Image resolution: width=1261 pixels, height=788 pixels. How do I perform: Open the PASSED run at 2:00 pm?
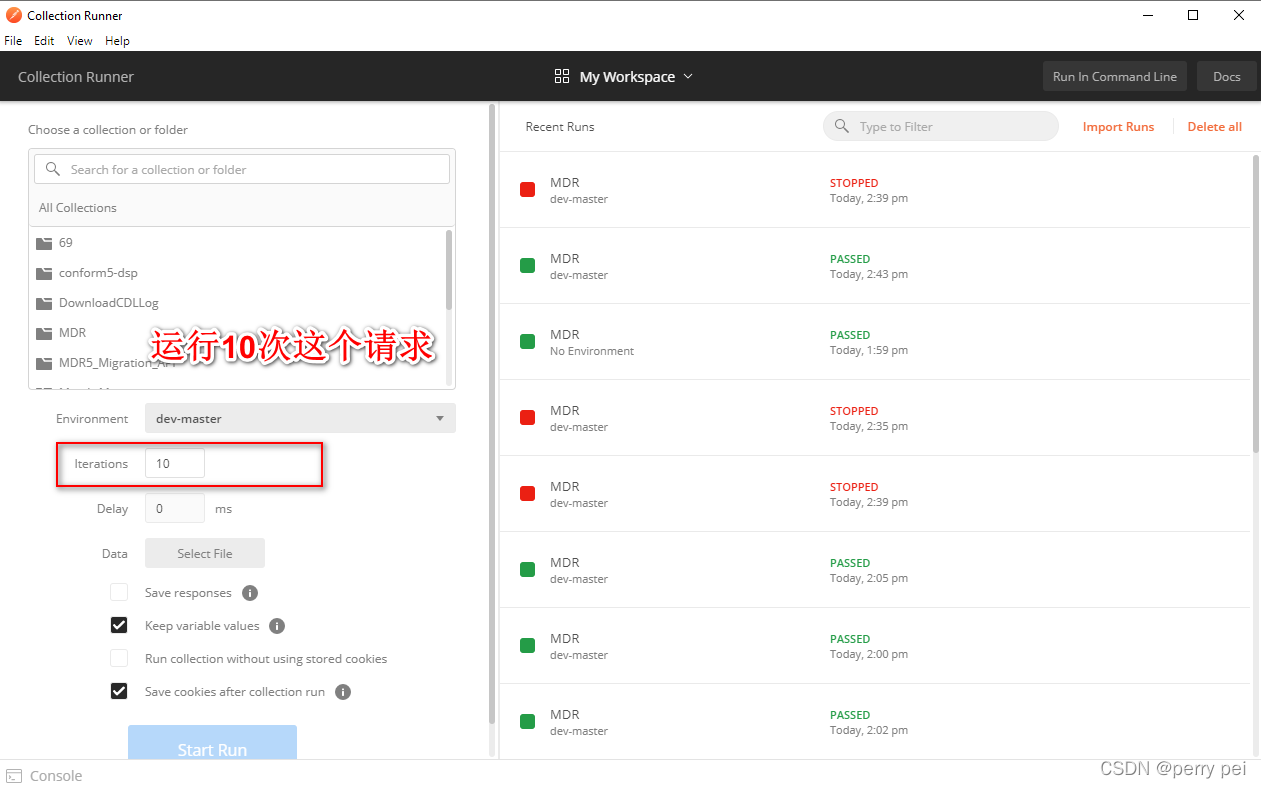pos(875,646)
